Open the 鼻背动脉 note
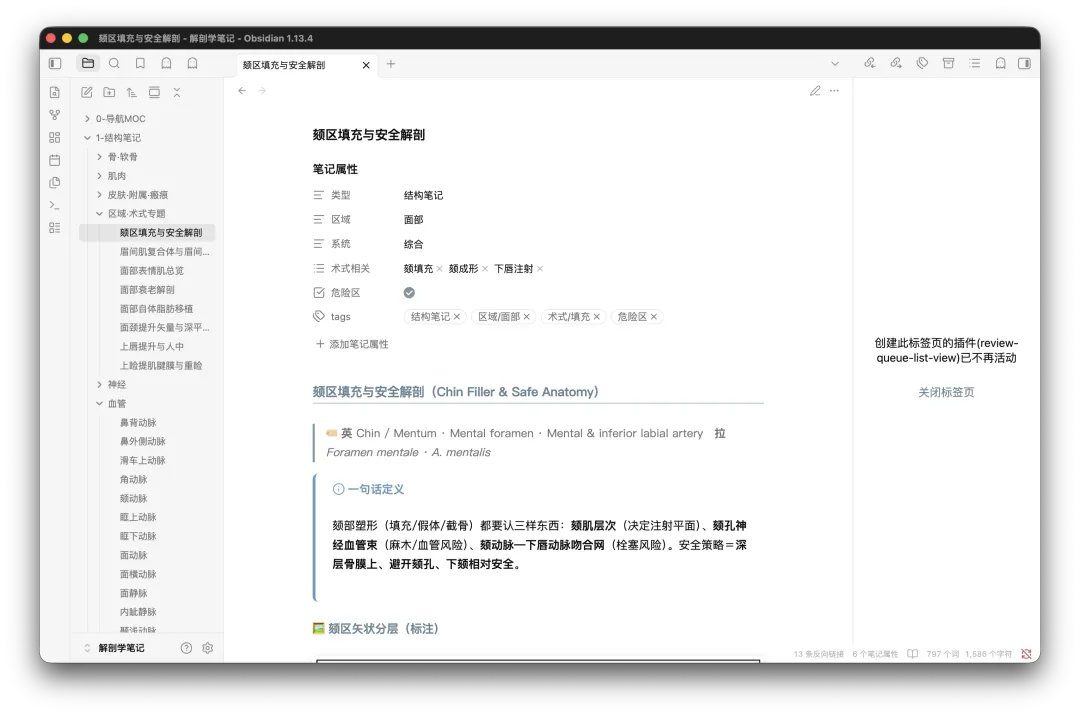This screenshot has width=1080, height=715. [x=138, y=422]
